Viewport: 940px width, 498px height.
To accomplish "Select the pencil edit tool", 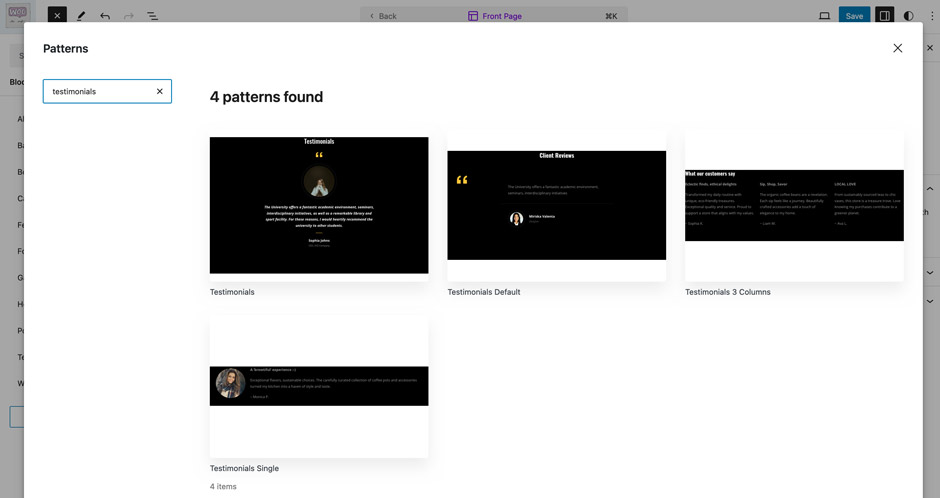I will pyautogui.click(x=81, y=16).
